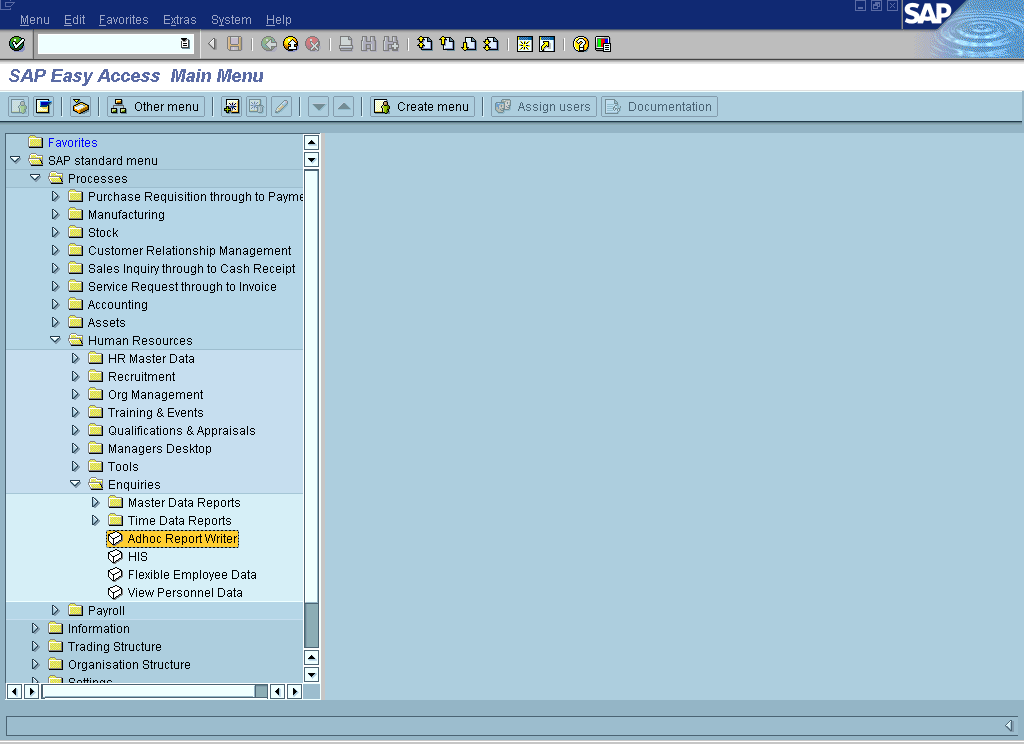Open the command field history dropdown
This screenshot has width=1024, height=744.
click(185, 44)
